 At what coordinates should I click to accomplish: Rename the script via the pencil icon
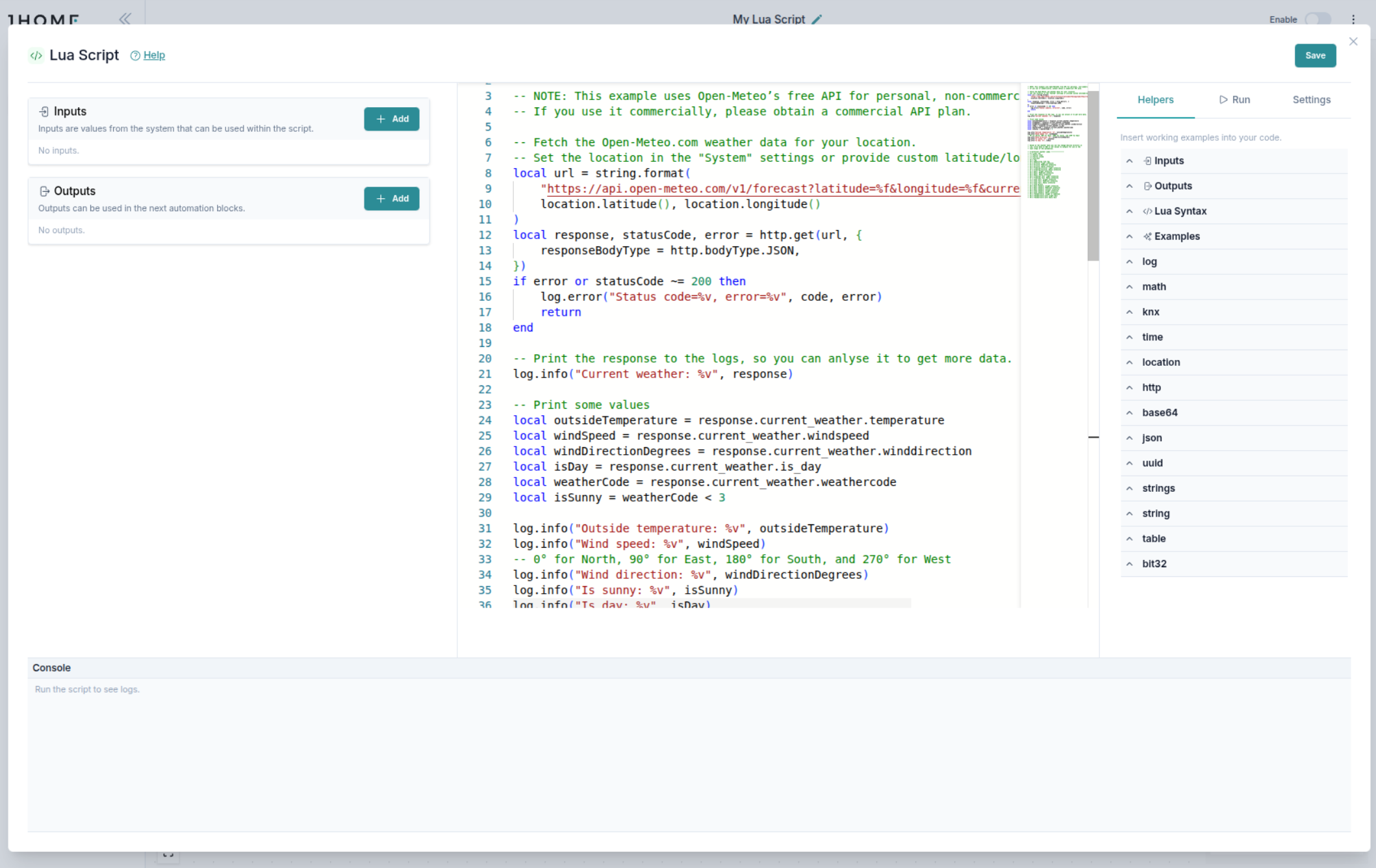click(817, 19)
